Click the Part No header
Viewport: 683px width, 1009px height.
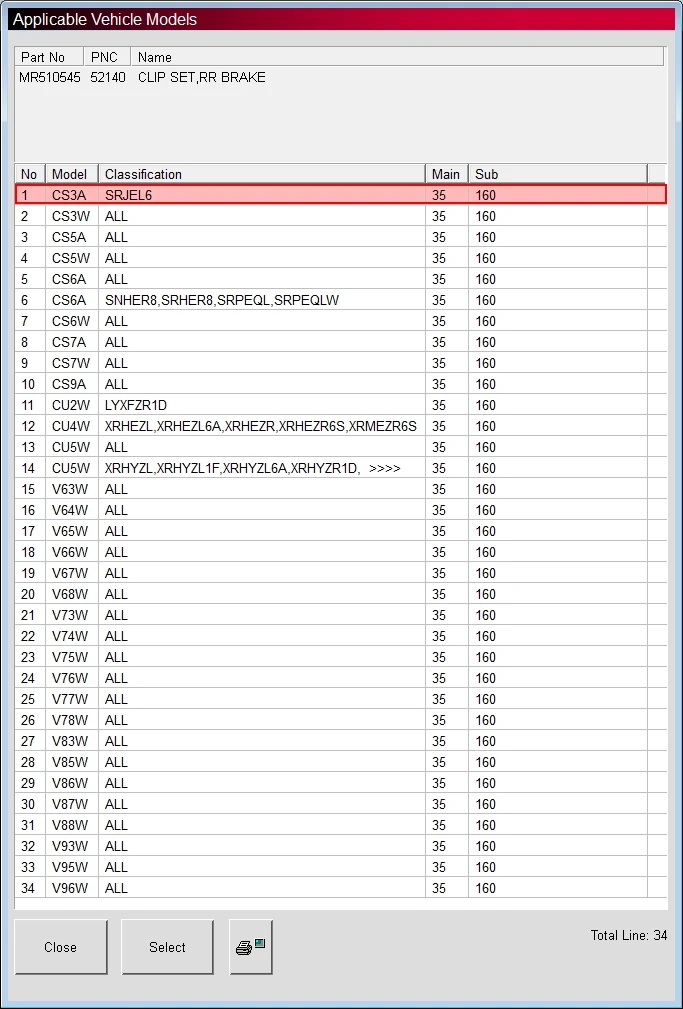coord(49,57)
